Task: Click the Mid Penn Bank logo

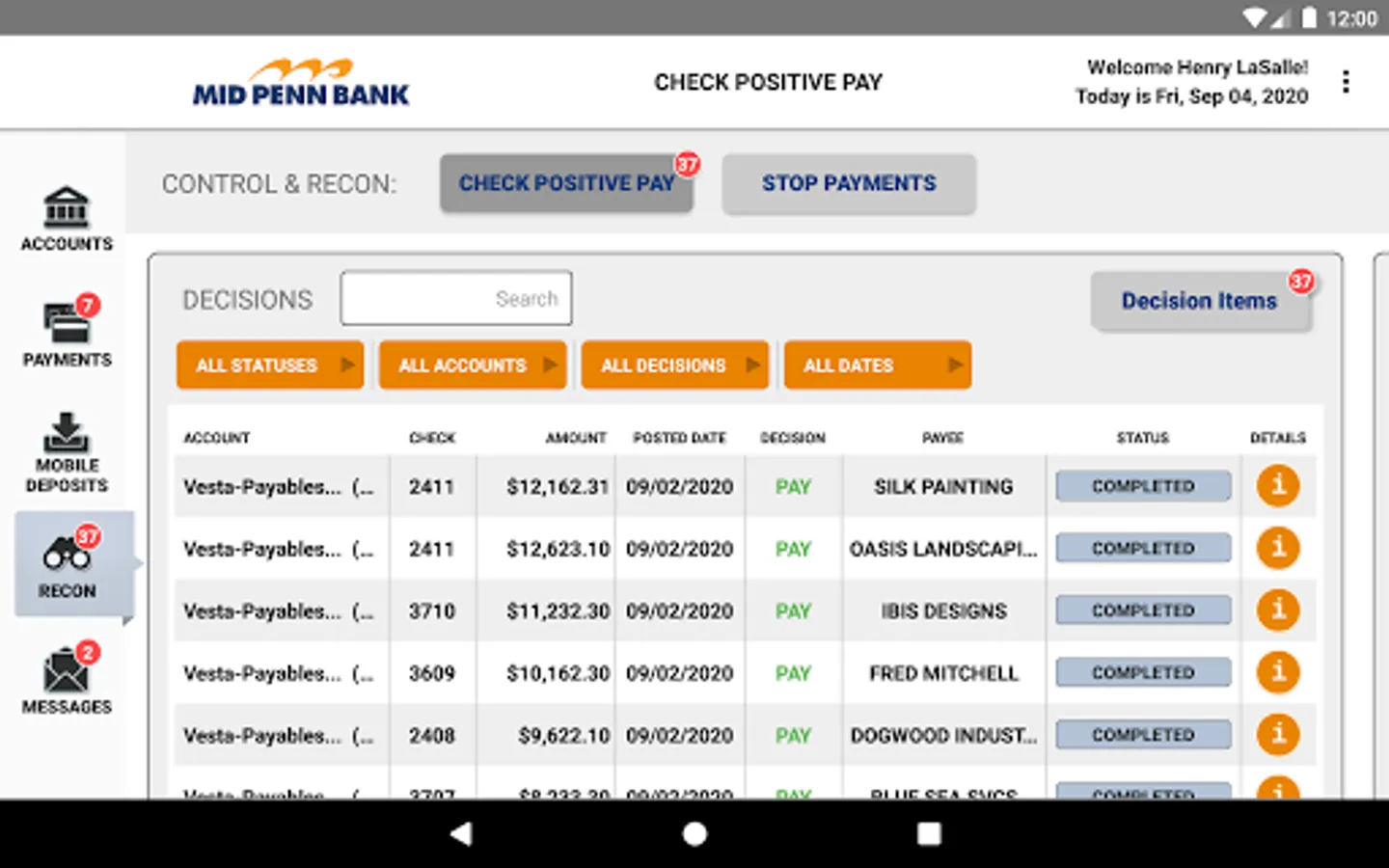Action: [x=301, y=82]
